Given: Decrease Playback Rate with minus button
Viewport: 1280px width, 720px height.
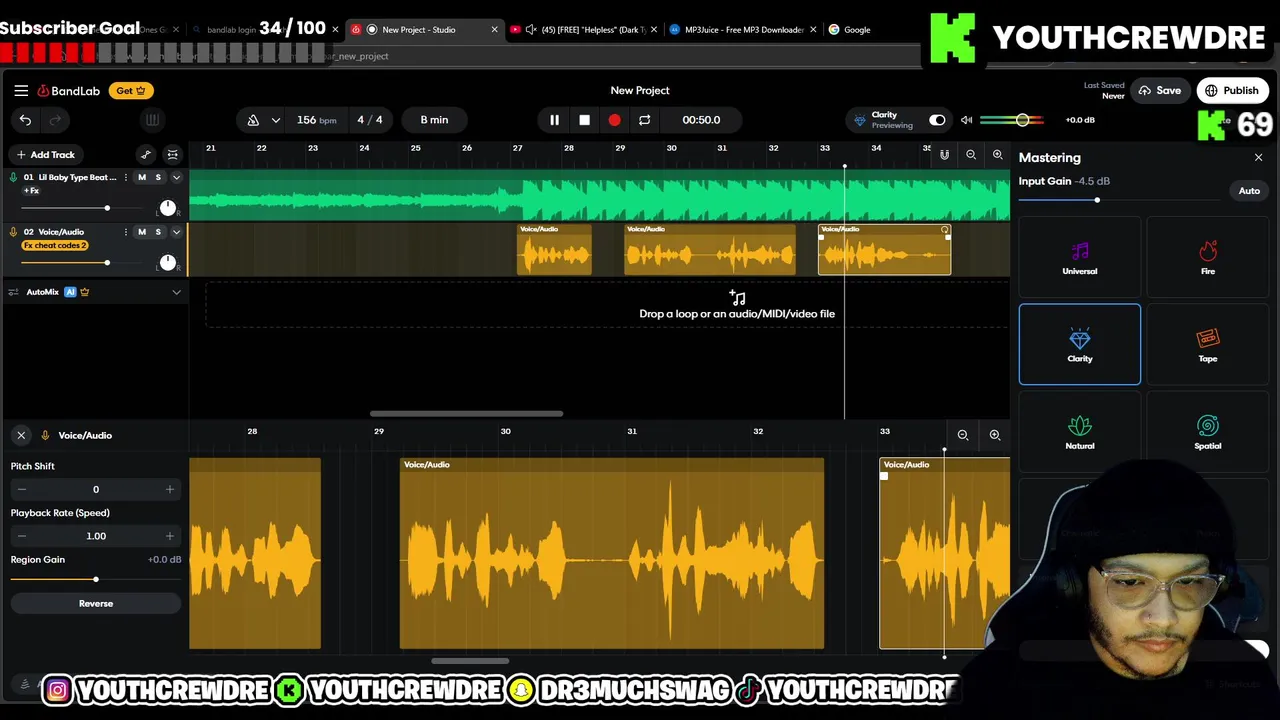Looking at the screenshot, I should 22,536.
